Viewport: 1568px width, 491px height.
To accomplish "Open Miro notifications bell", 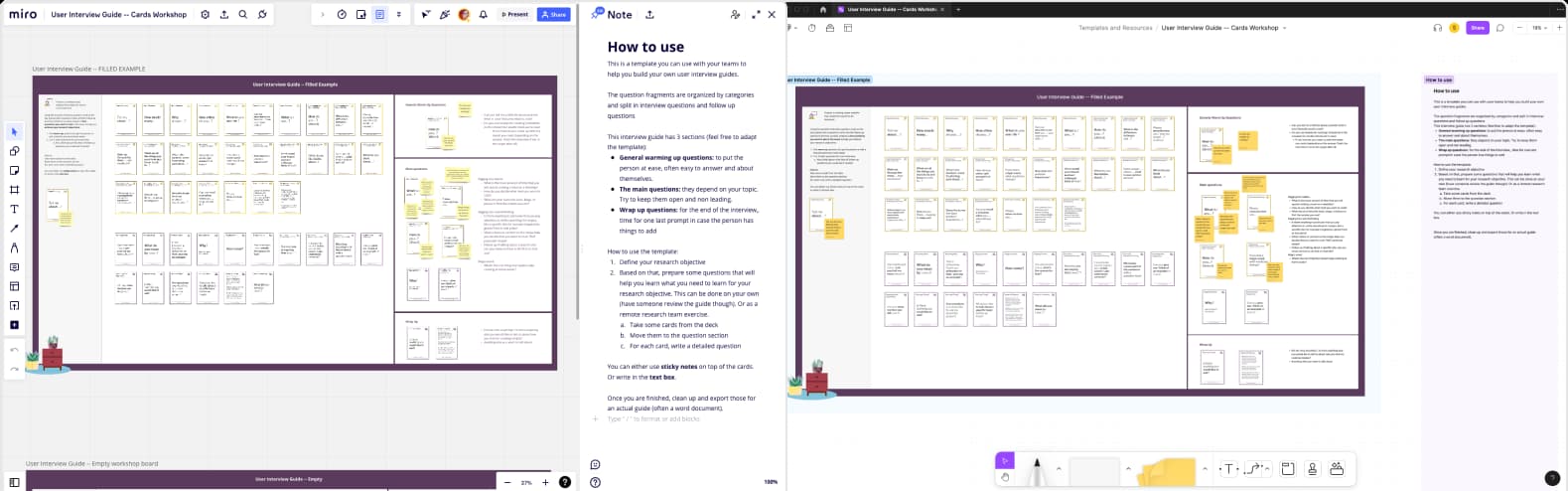I will (483, 15).
